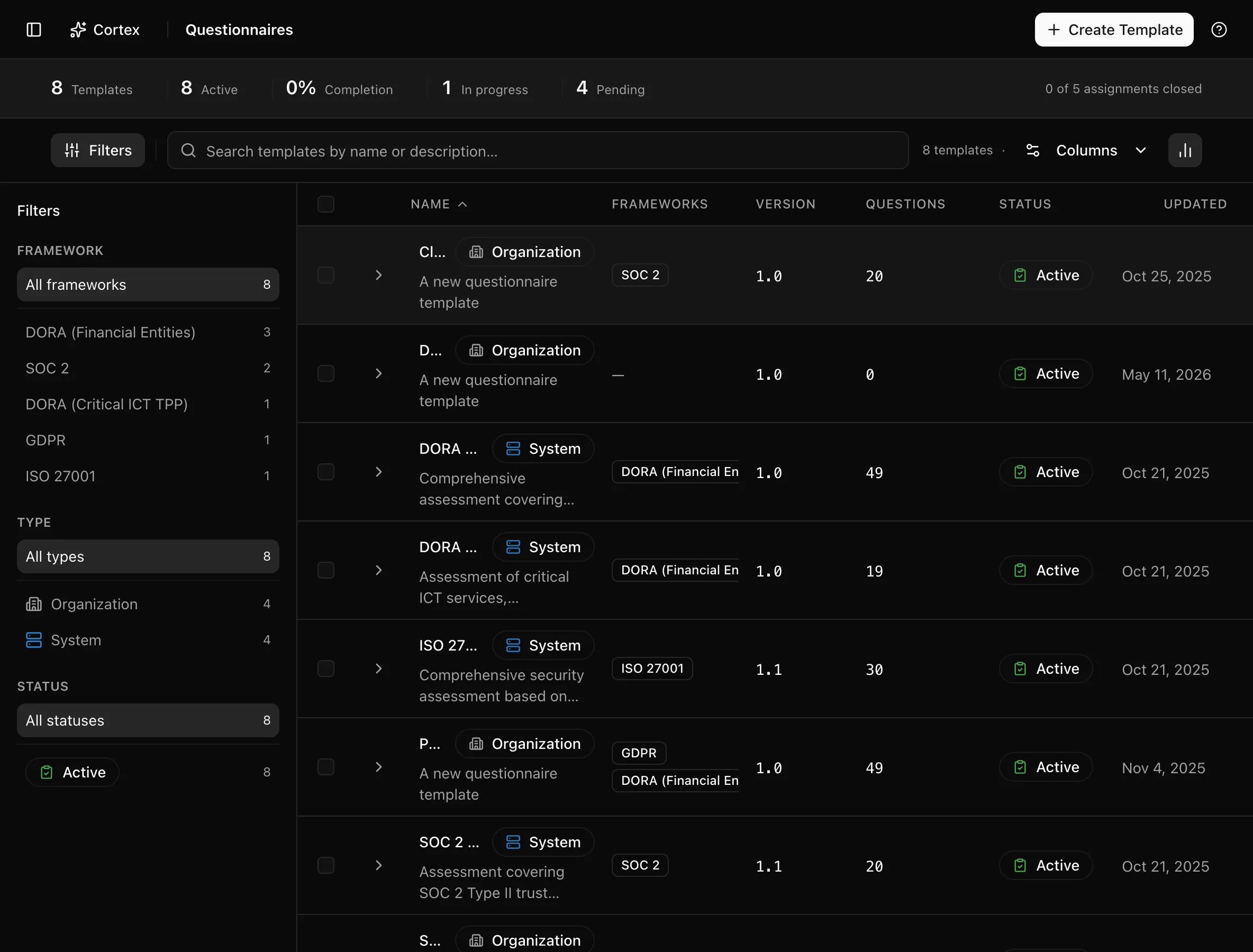The height and width of the screenshot is (952, 1253).
Task: Click the search magnifier icon
Action: point(188,150)
